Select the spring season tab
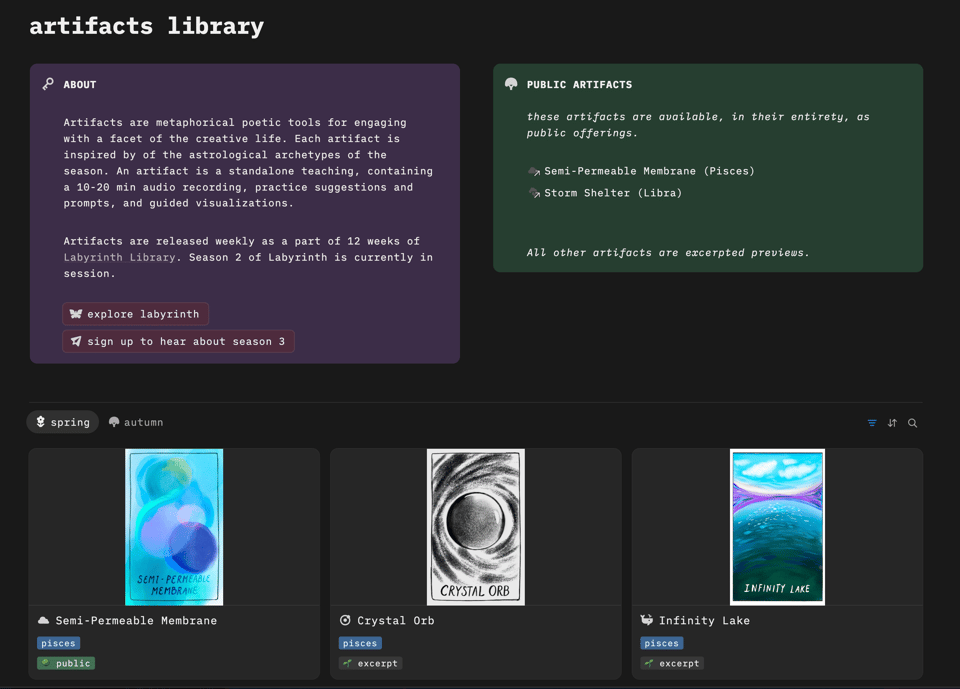The image size is (960, 689). (62, 422)
